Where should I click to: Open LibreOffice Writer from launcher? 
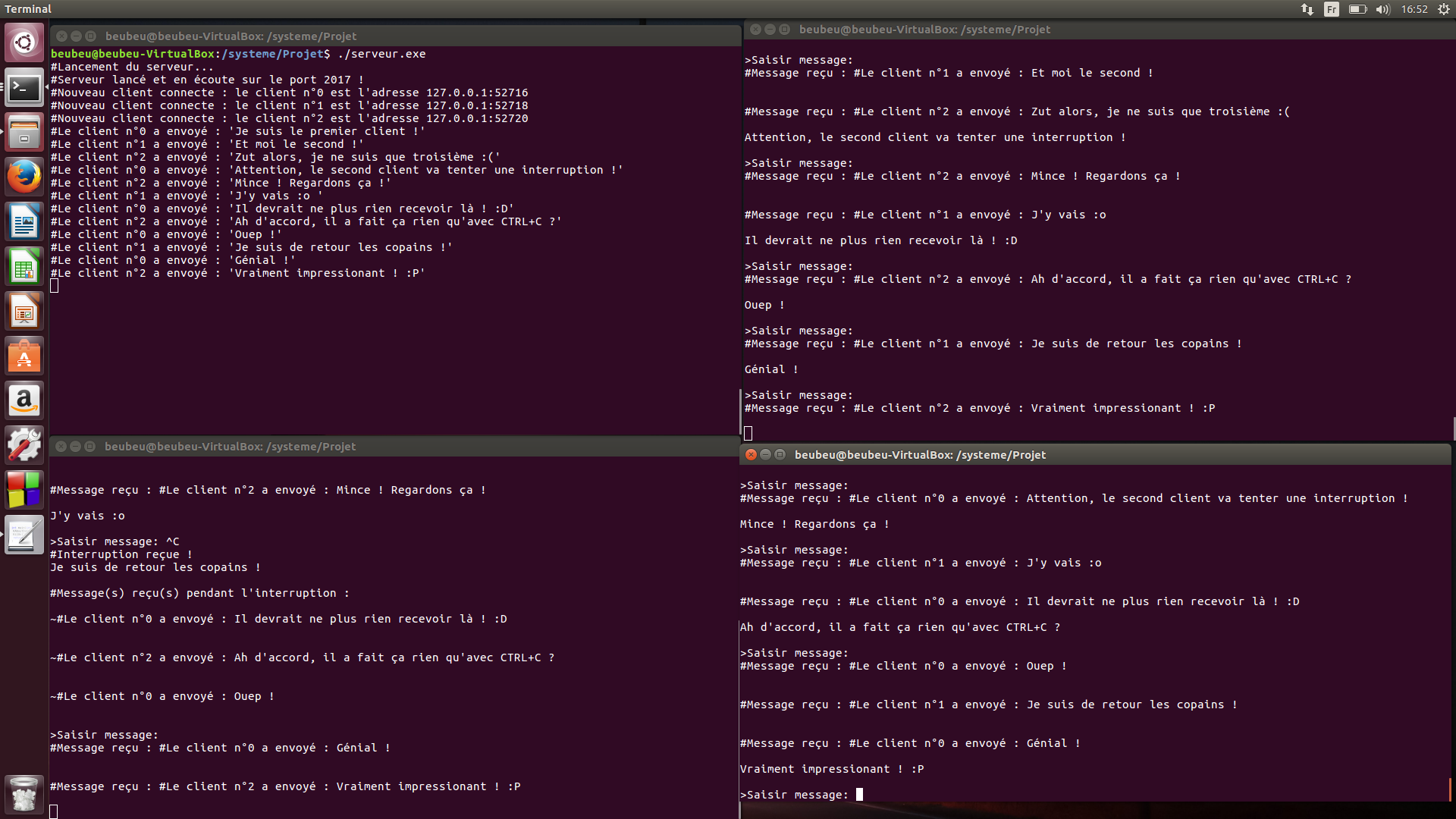(x=24, y=222)
